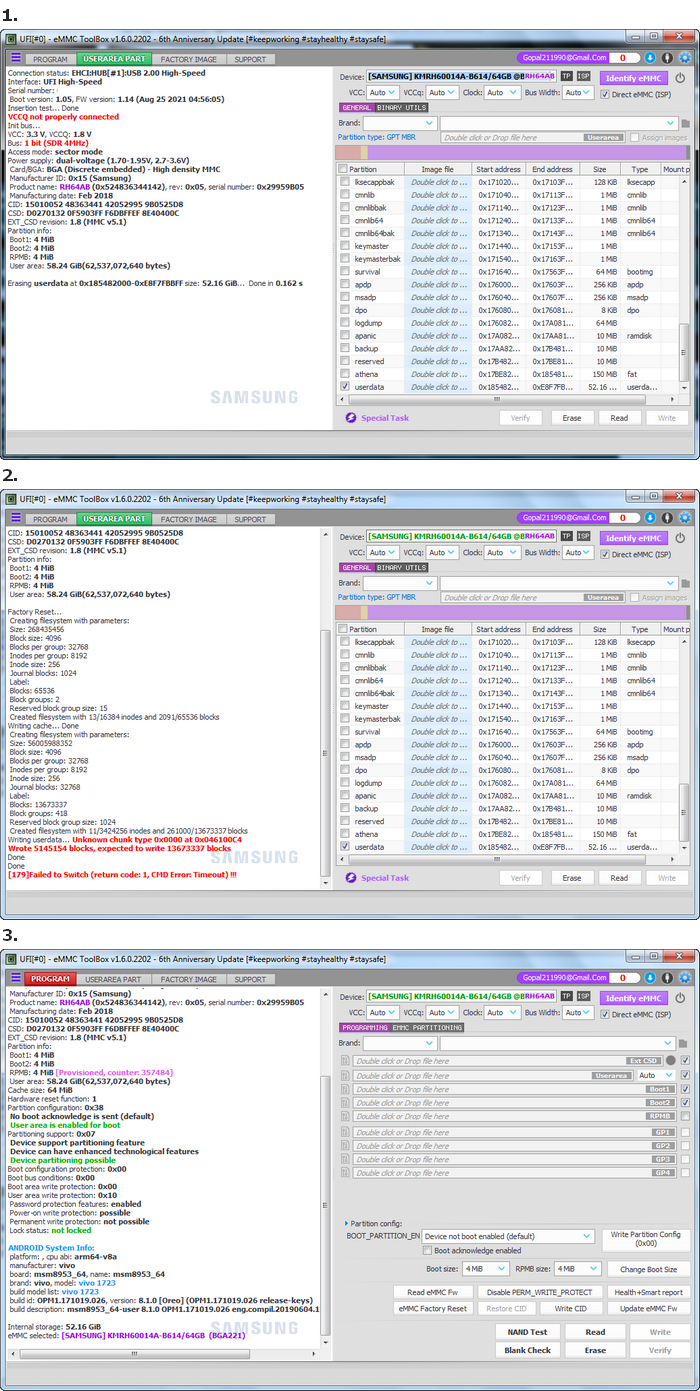
Task: Open the Clock dropdown in the bottom window
Action: [501, 1013]
